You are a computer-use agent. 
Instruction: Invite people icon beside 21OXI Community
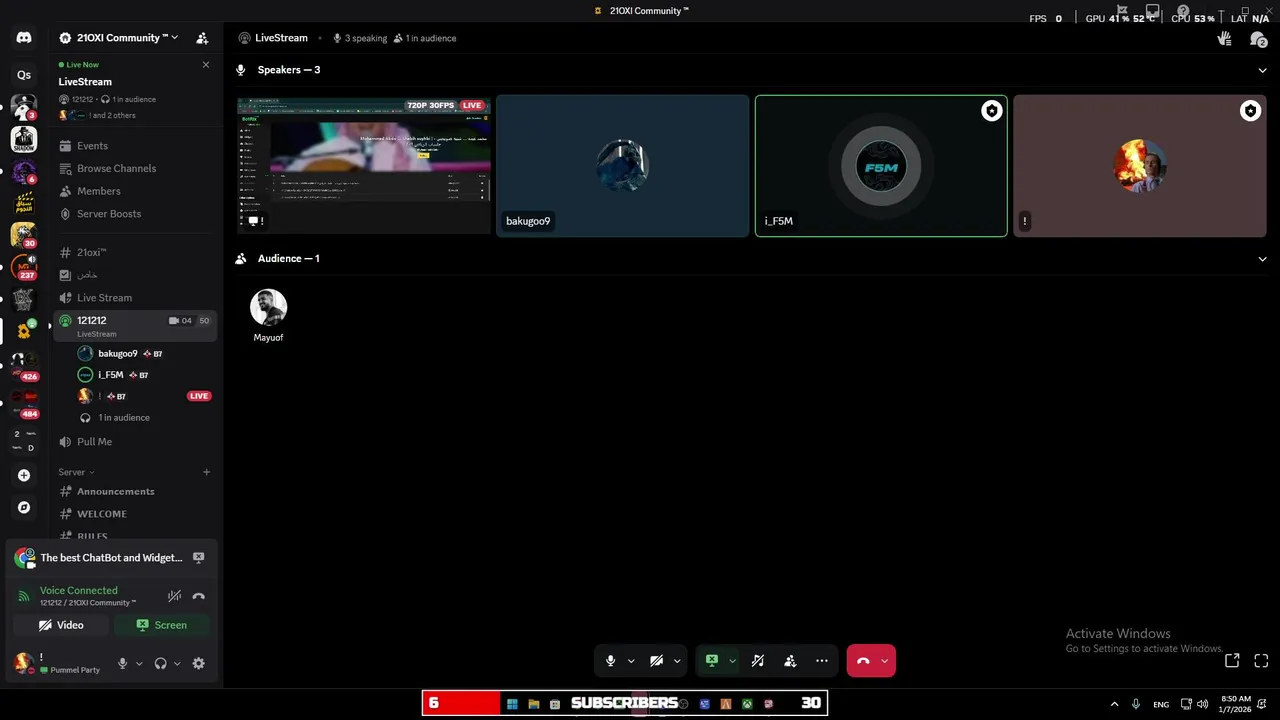point(202,38)
